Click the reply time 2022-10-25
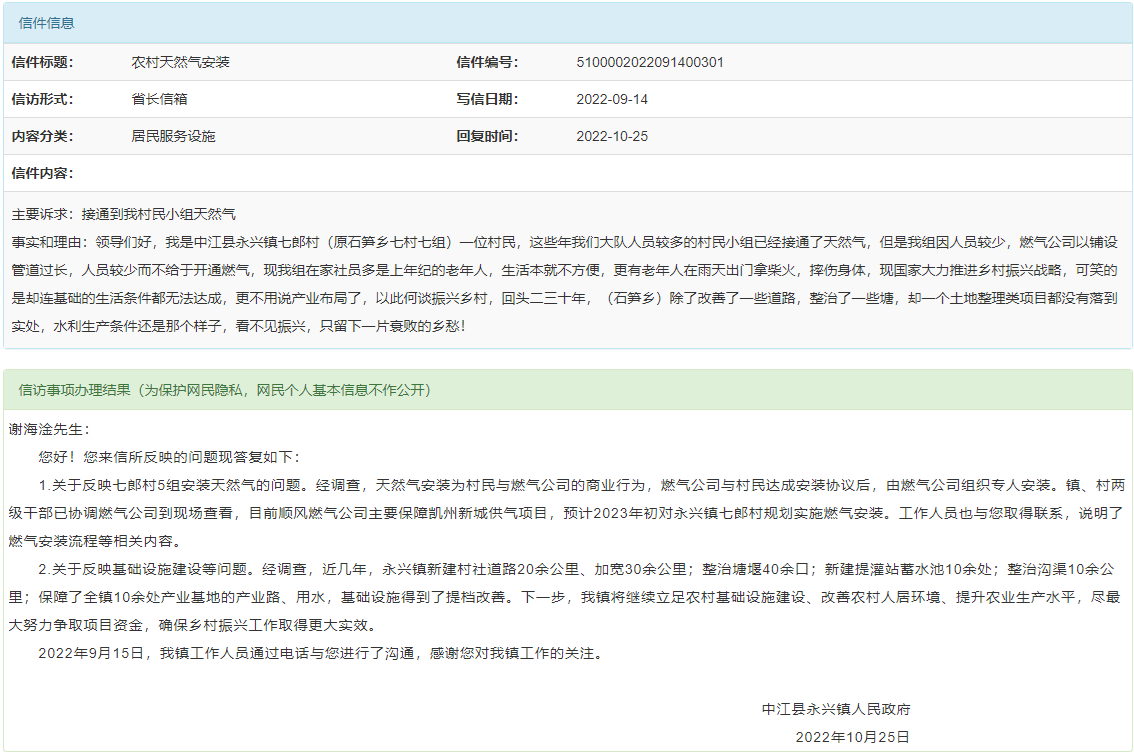This screenshot has height=752, width=1134. tap(612, 136)
